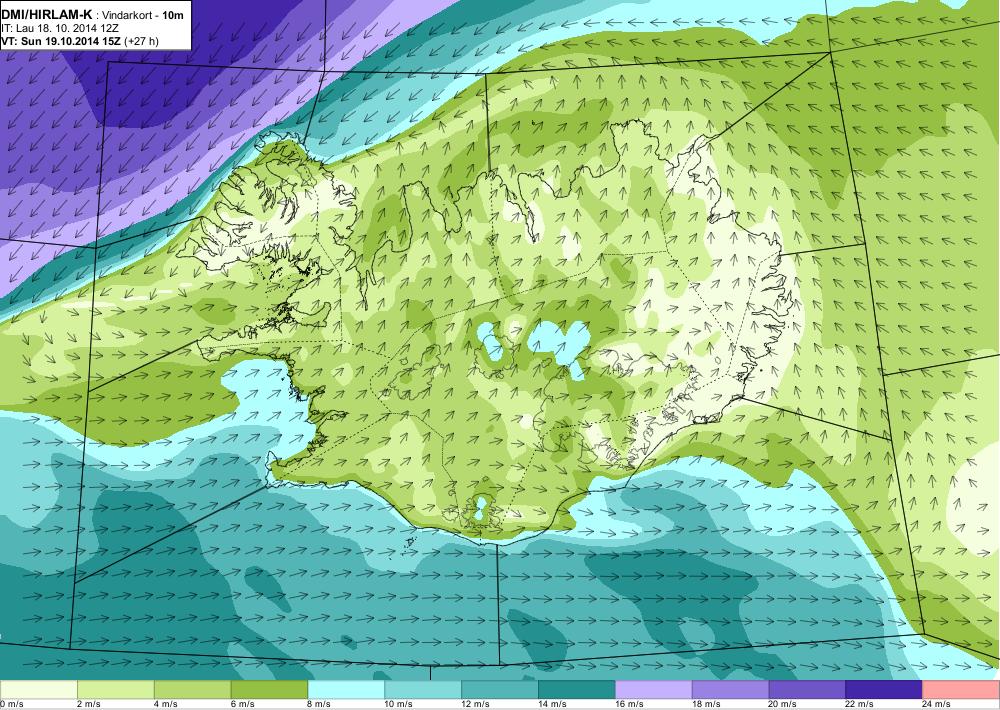Select the light teal 10 m/s legend swatch
The image size is (1000, 710).
pos(423,690)
